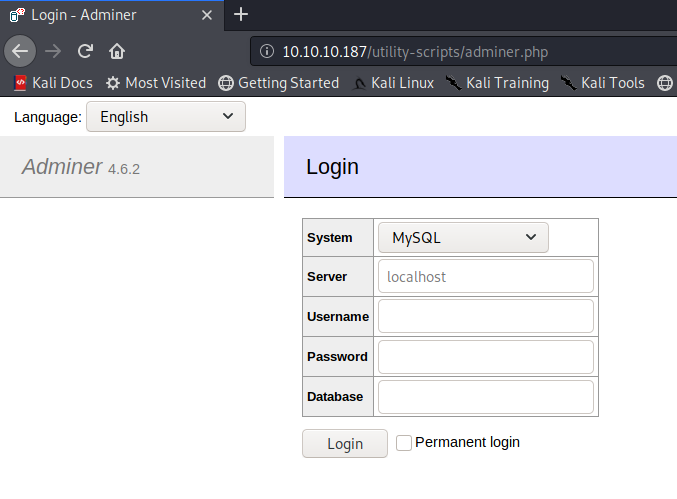Focus the Username text field
Viewport: 677px width, 499px height.
tap(485, 317)
